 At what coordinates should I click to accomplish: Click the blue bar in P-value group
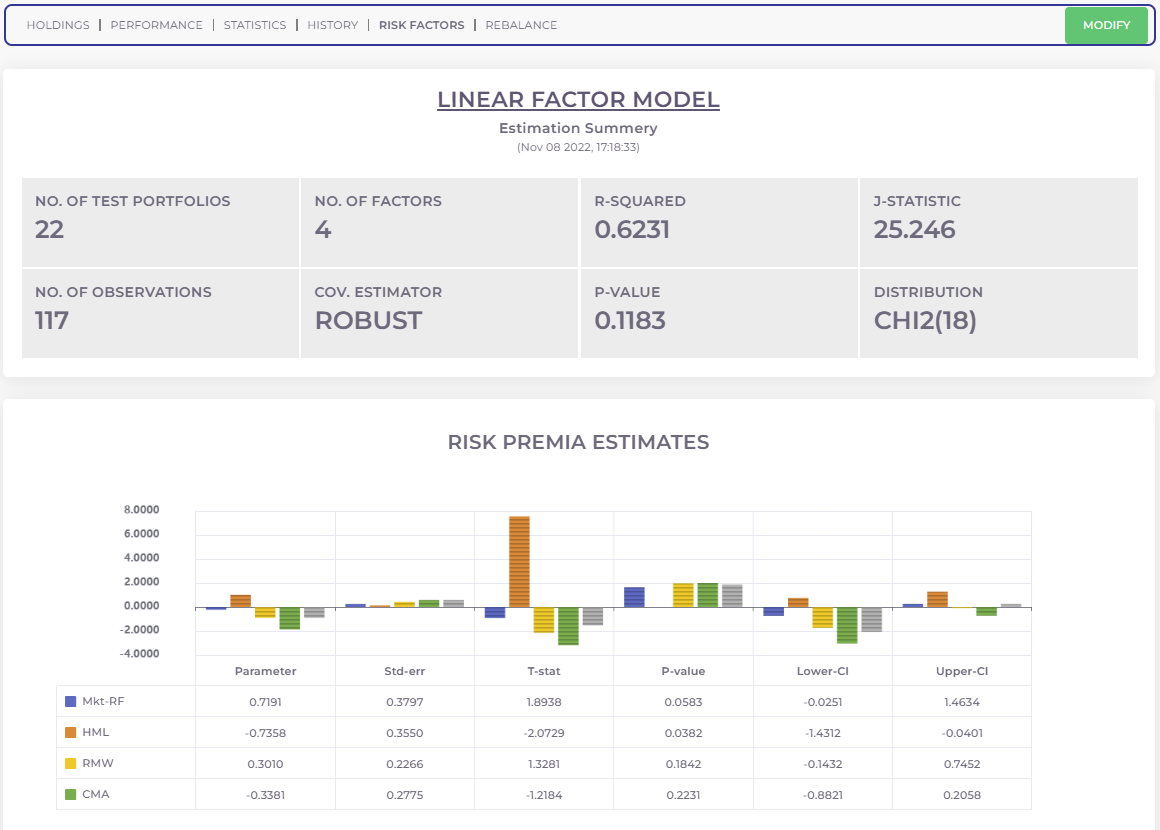tap(634, 597)
